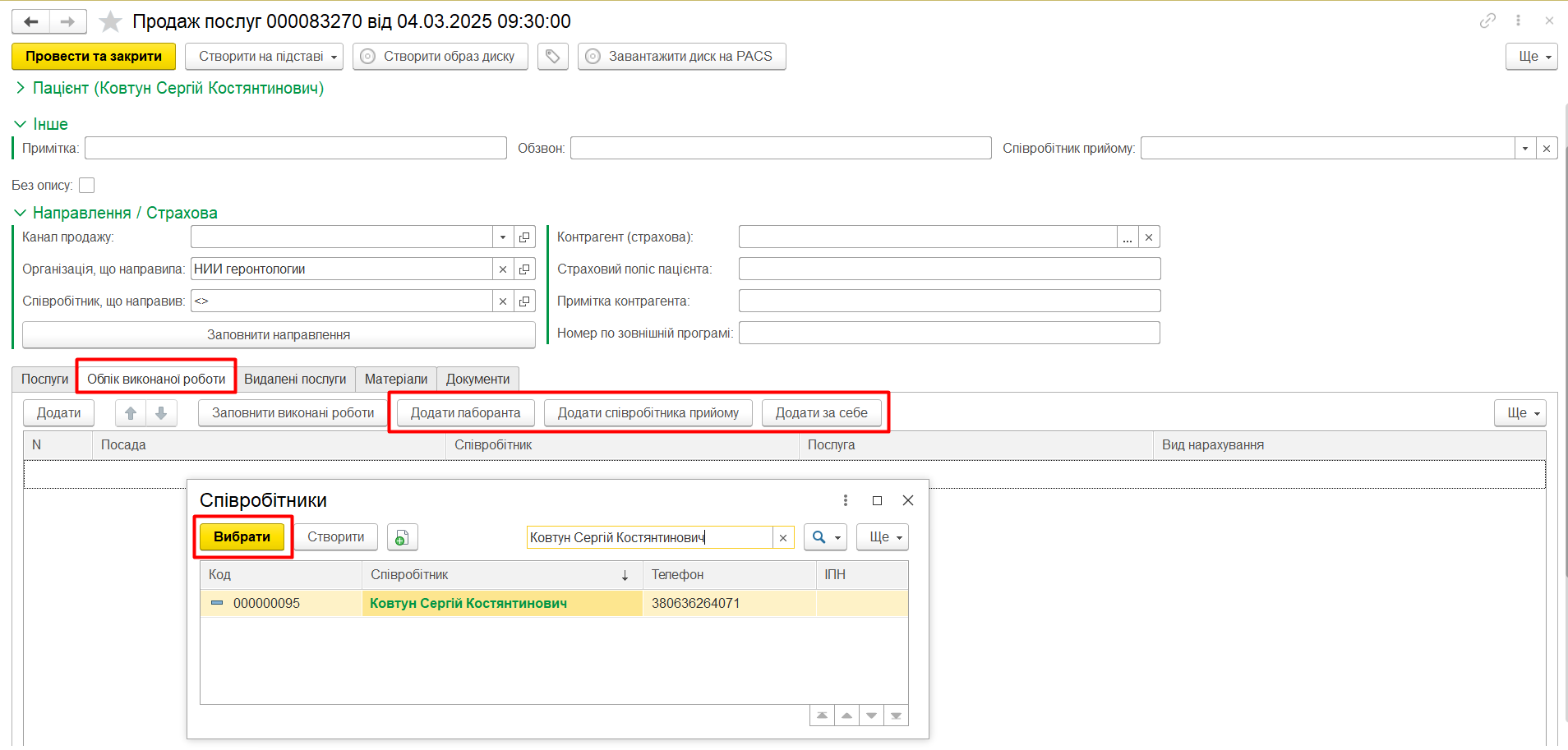Collapse the 'Направлення / Страхова' section
Viewport: 1568px width, 750px height.
(x=21, y=213)
